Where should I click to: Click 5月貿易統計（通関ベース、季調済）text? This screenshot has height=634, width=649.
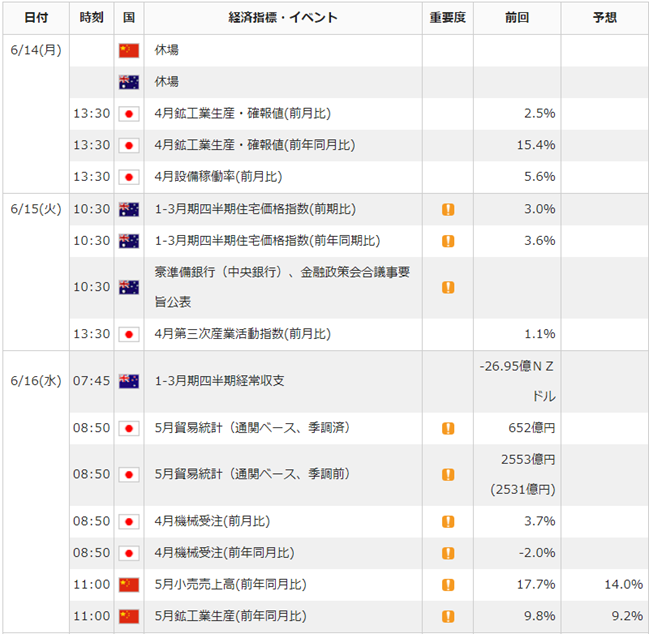click(x=252, y=428)
